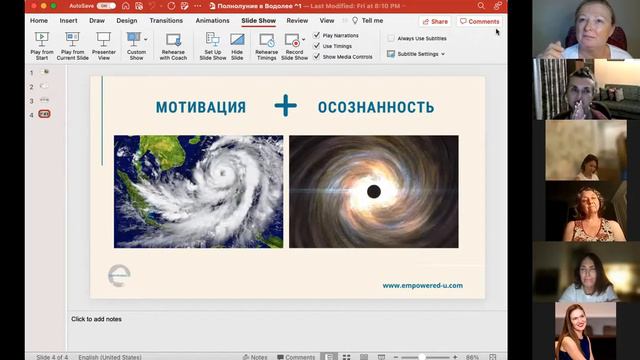Toggle Notes in the status bar
The height and width of the screenshot is (360, 640).
point(255,357)
